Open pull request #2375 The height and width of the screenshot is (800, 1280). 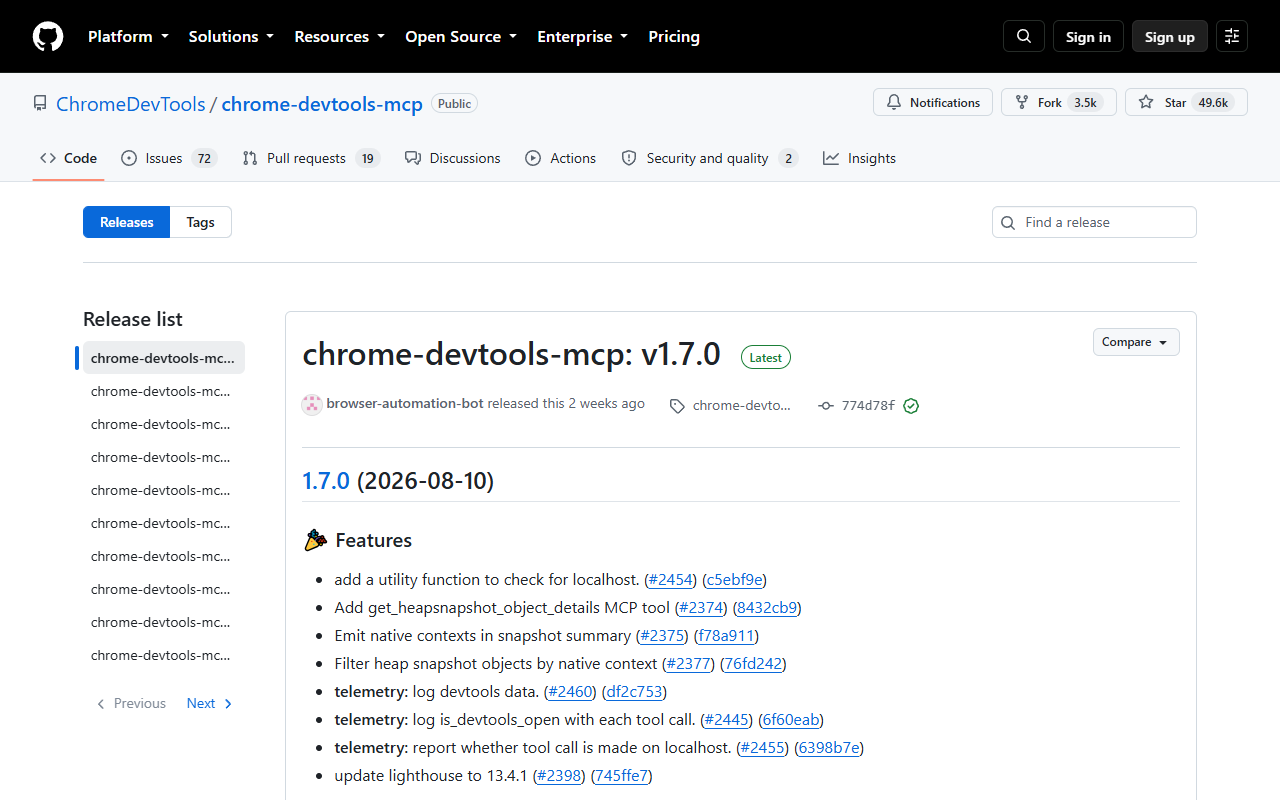coord(661,635)
